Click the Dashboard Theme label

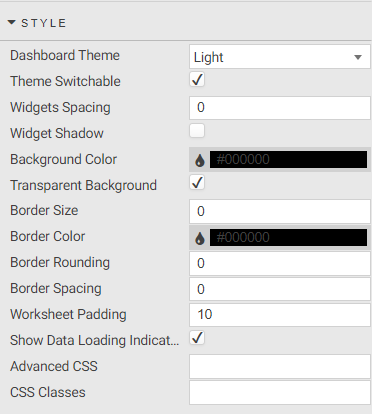point(65,55)
